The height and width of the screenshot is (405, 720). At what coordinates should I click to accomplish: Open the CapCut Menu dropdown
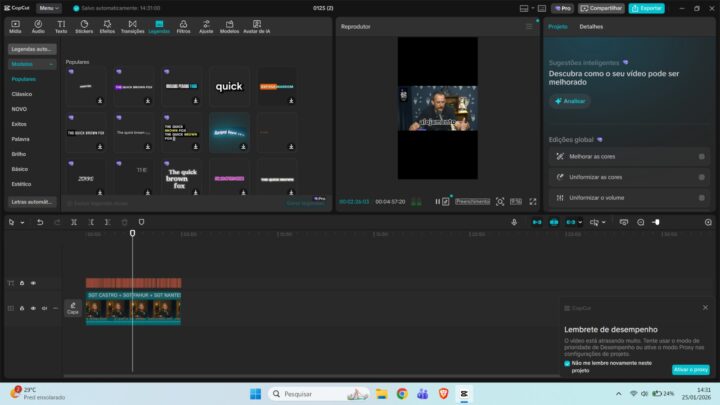click(50, 8)
